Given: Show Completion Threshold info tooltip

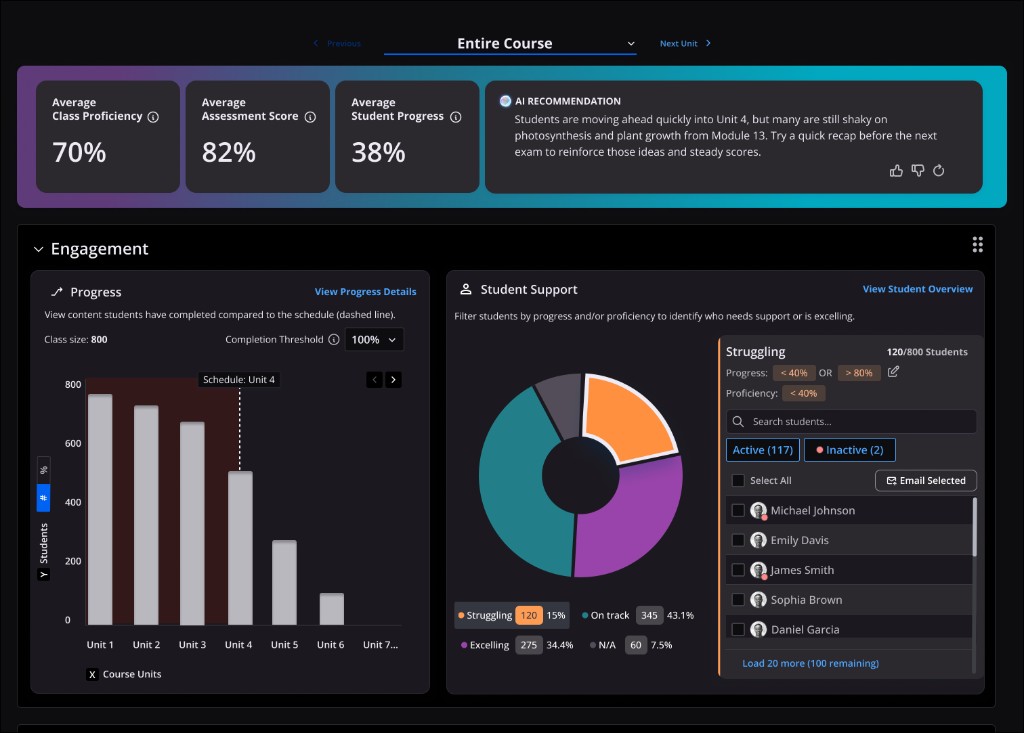Looking at the screenshot, I should pyautogui.click(x=334, y=340).
